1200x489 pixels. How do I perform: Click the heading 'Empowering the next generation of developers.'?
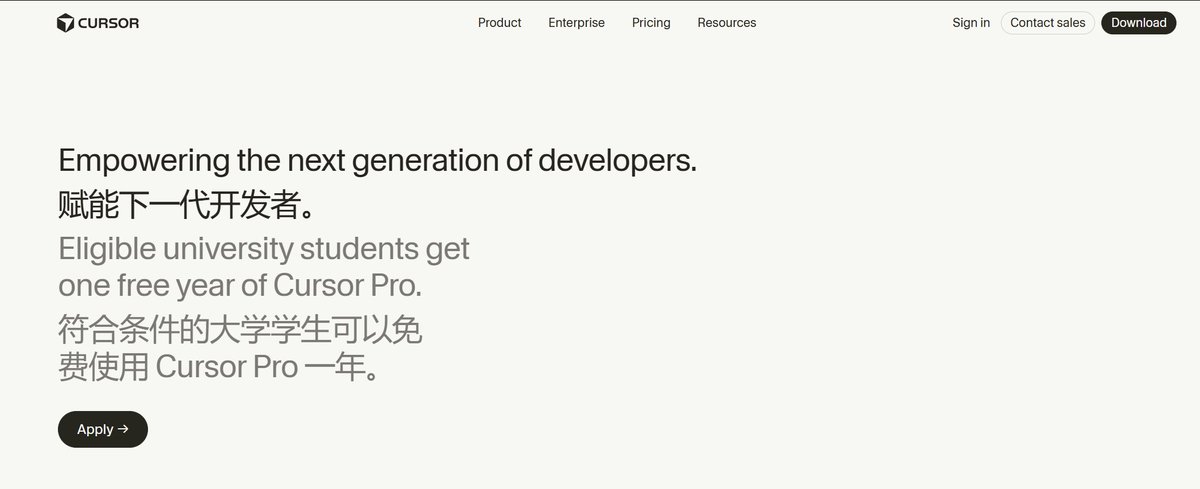click(x=378, y=161)
